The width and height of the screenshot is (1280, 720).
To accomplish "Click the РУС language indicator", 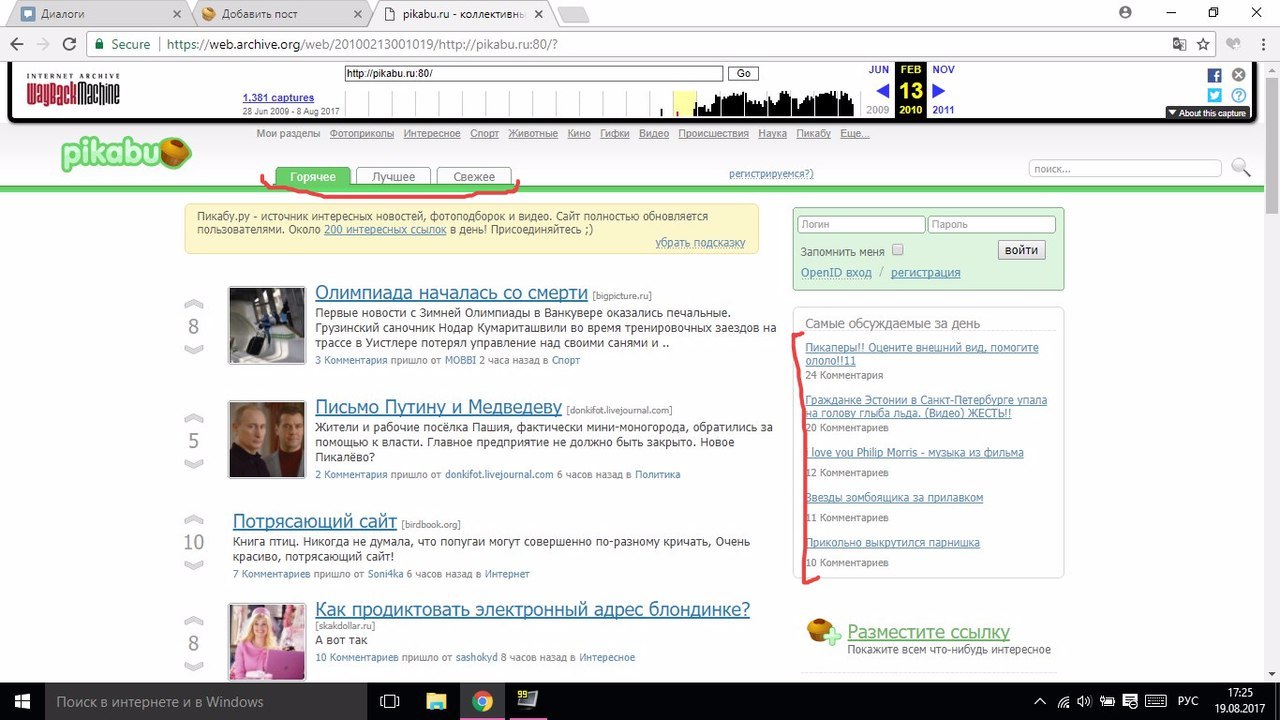I will (x=1186, y=701).
